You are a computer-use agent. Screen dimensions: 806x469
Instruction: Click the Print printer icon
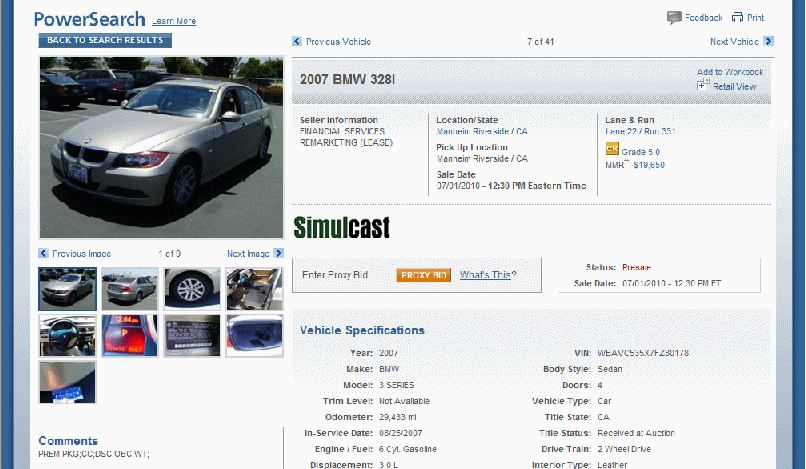tap(737, 17)
